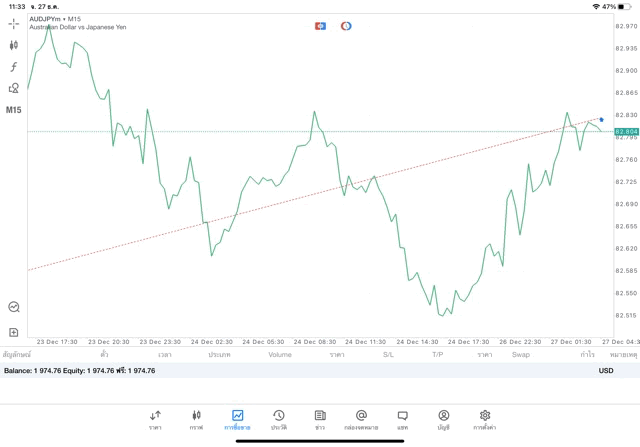
Task: Select the green 82.804 current price label
Action: point(626,131)
